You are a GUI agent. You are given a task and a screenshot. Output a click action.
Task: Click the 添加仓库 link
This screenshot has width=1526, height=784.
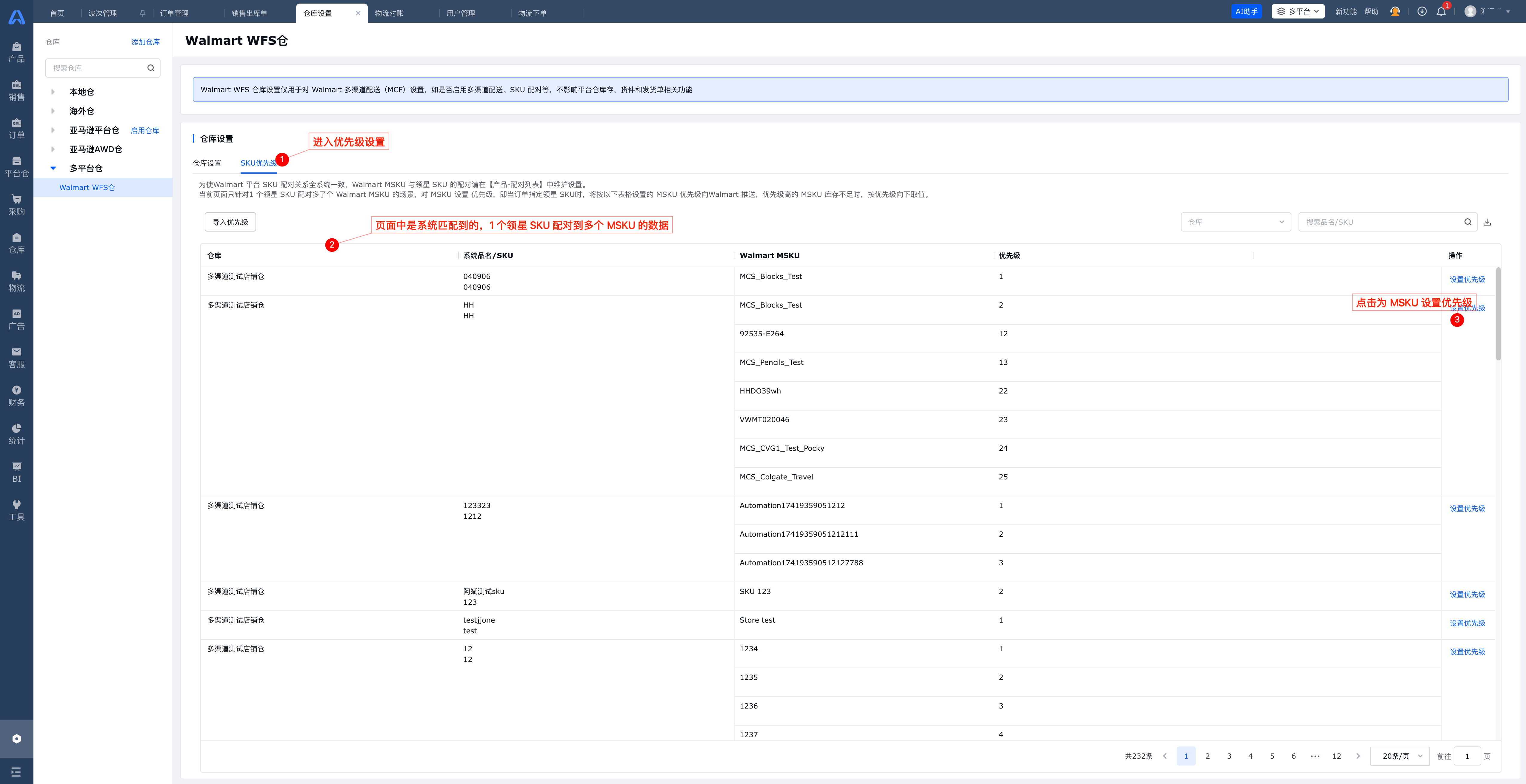coord(146,42)
